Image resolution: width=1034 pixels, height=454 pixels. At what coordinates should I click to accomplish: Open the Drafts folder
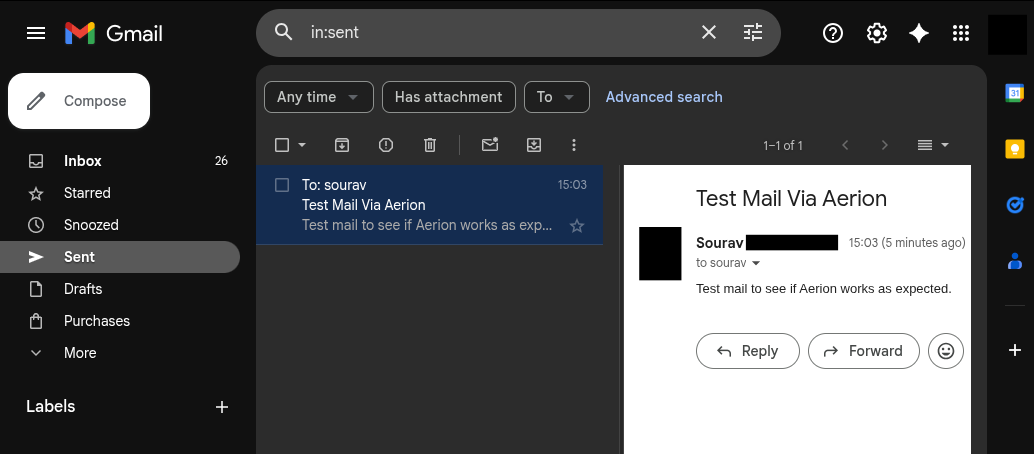(120, 289)
